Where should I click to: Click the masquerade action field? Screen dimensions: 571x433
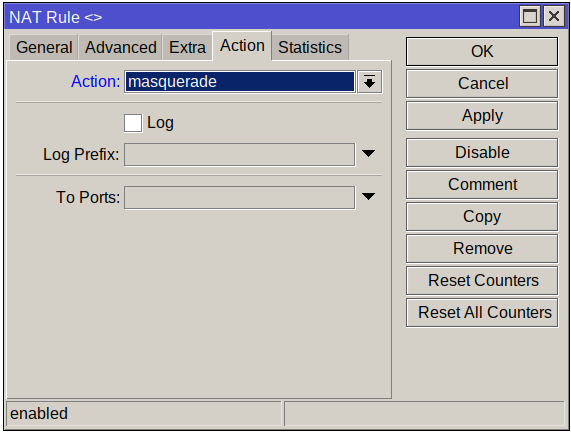[x=240, y=82]
